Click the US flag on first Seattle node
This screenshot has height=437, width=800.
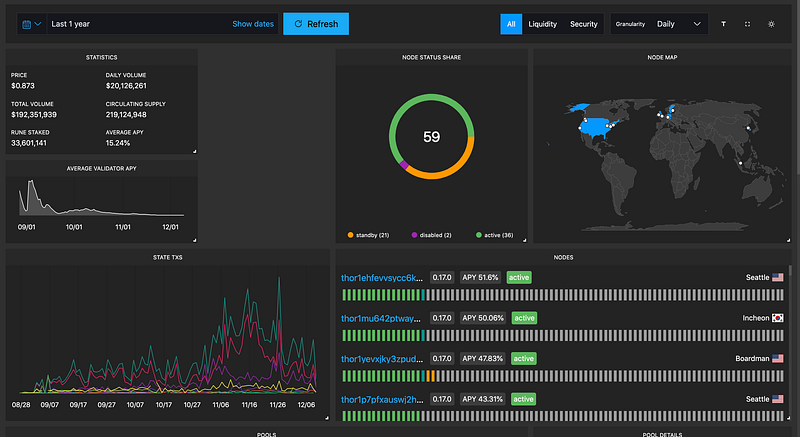[777, 277]
